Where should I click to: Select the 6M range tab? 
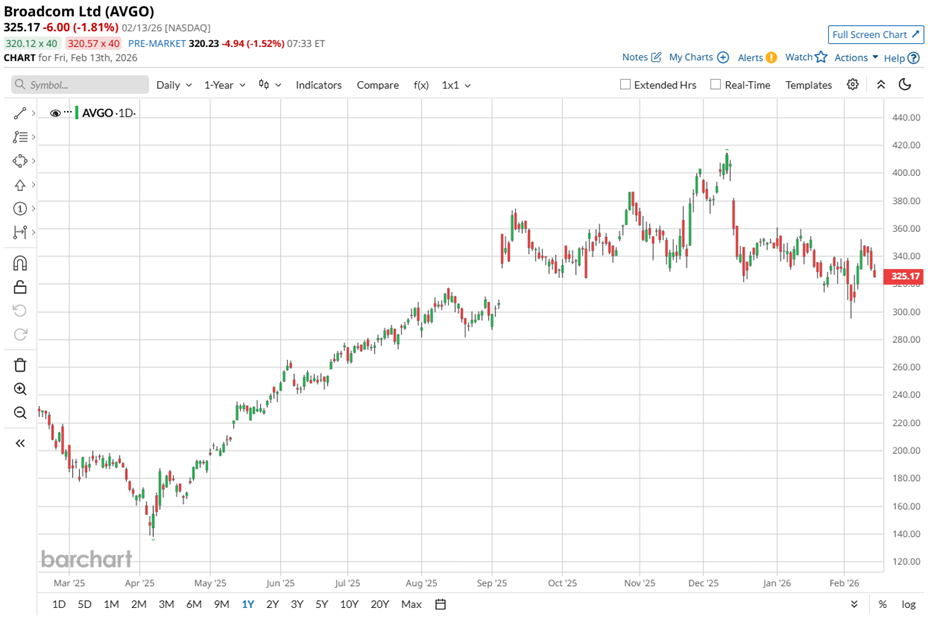(194, 604)
